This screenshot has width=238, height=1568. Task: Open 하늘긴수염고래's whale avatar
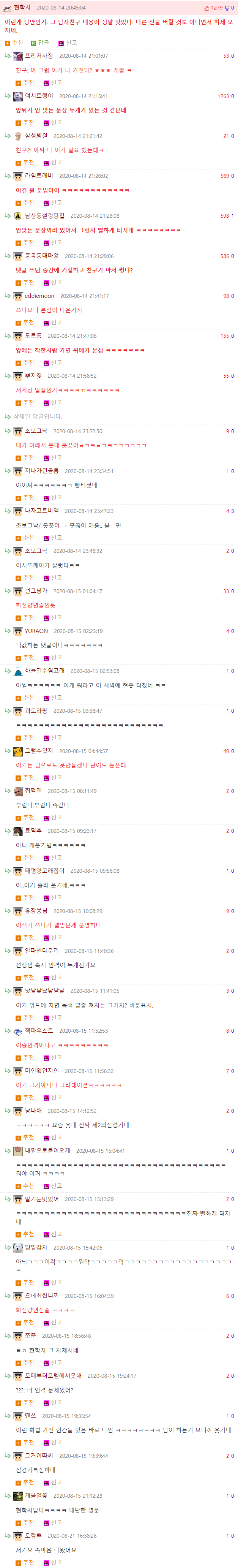18,671
